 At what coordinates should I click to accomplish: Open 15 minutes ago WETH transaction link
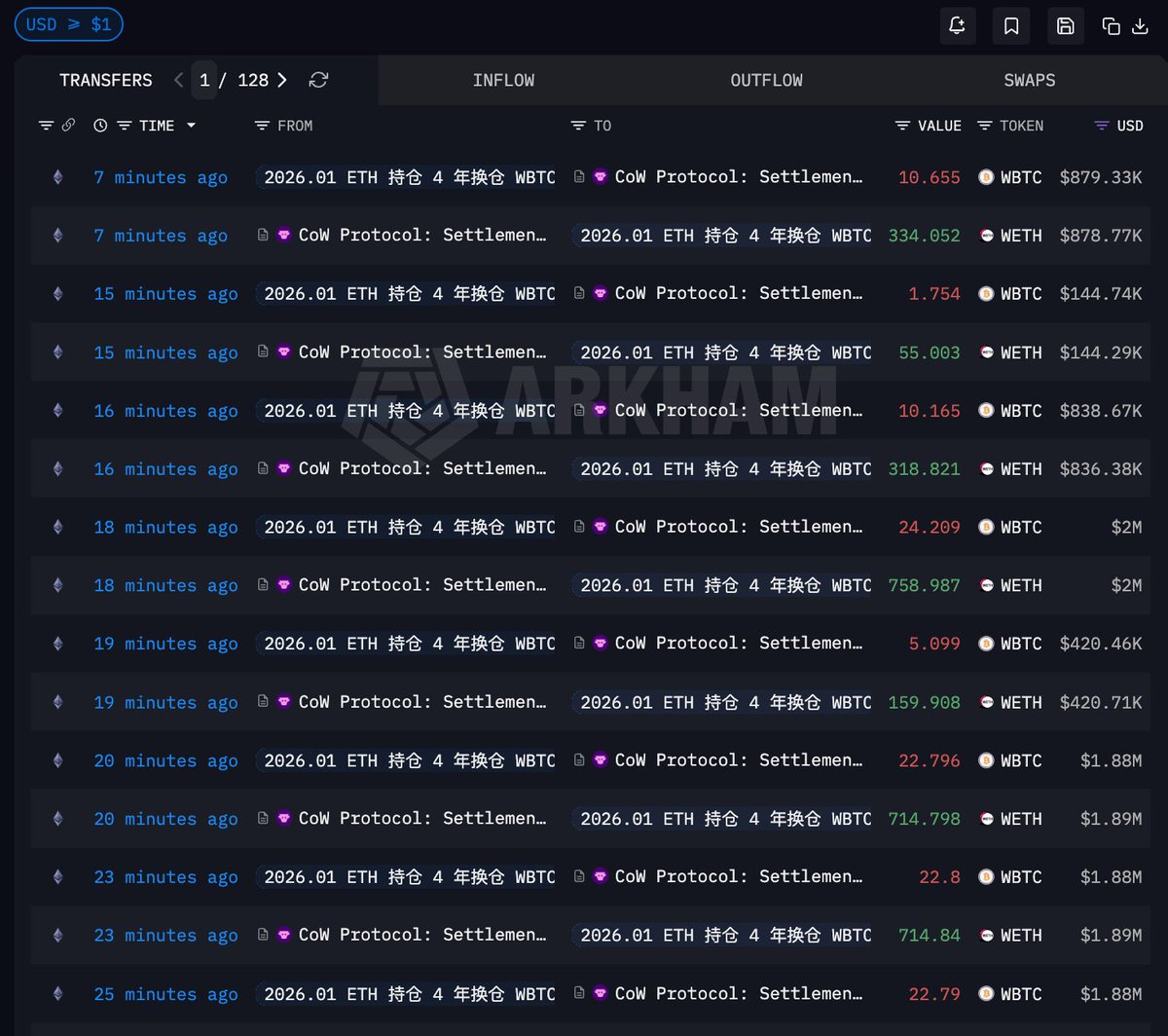(x=165, y=351)
